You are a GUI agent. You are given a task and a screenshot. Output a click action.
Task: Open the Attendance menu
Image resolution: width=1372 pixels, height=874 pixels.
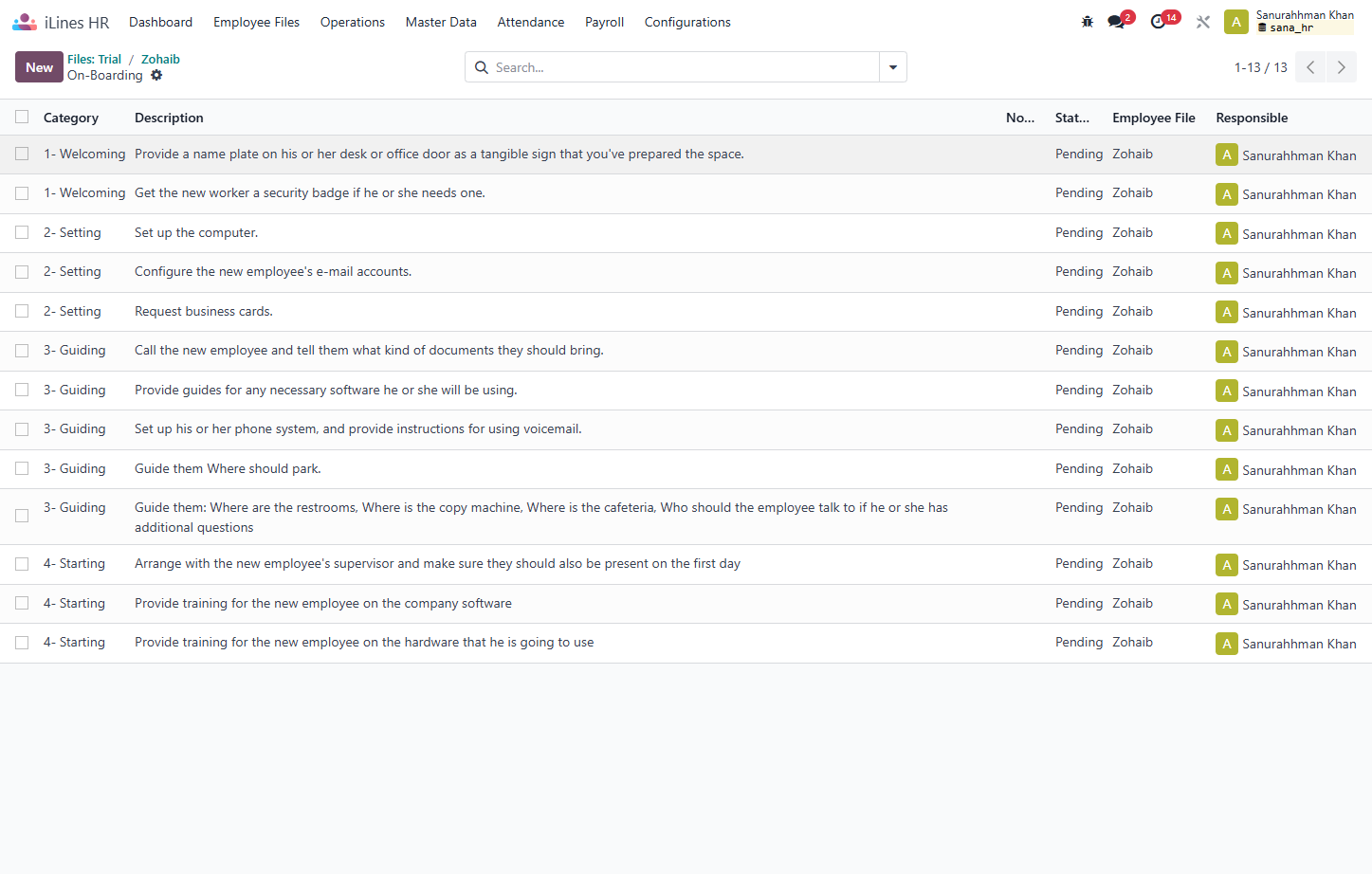click(x=531, y=22)
